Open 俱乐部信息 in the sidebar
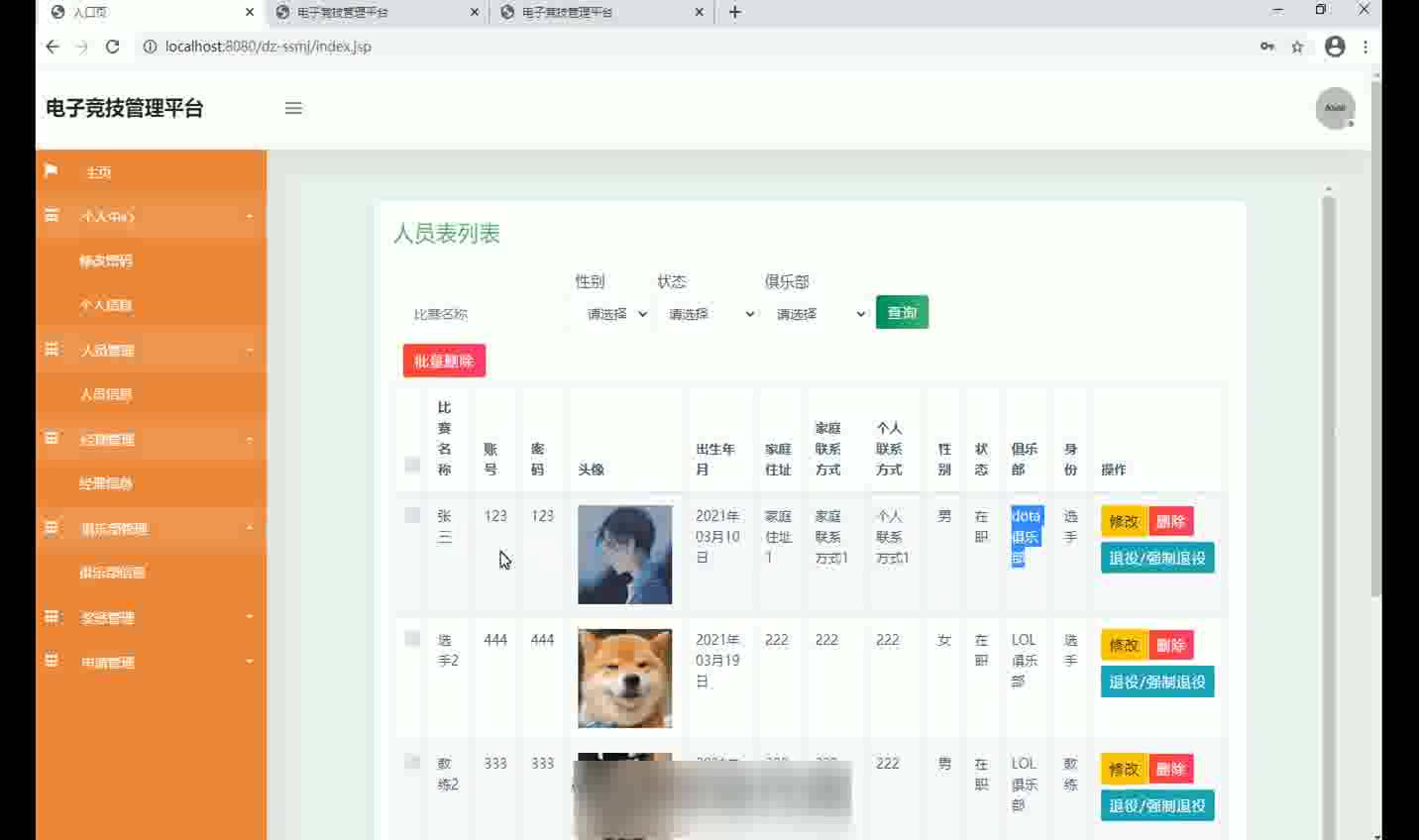This screenshot has height=840, width=1419. click(x=113, y=573)
